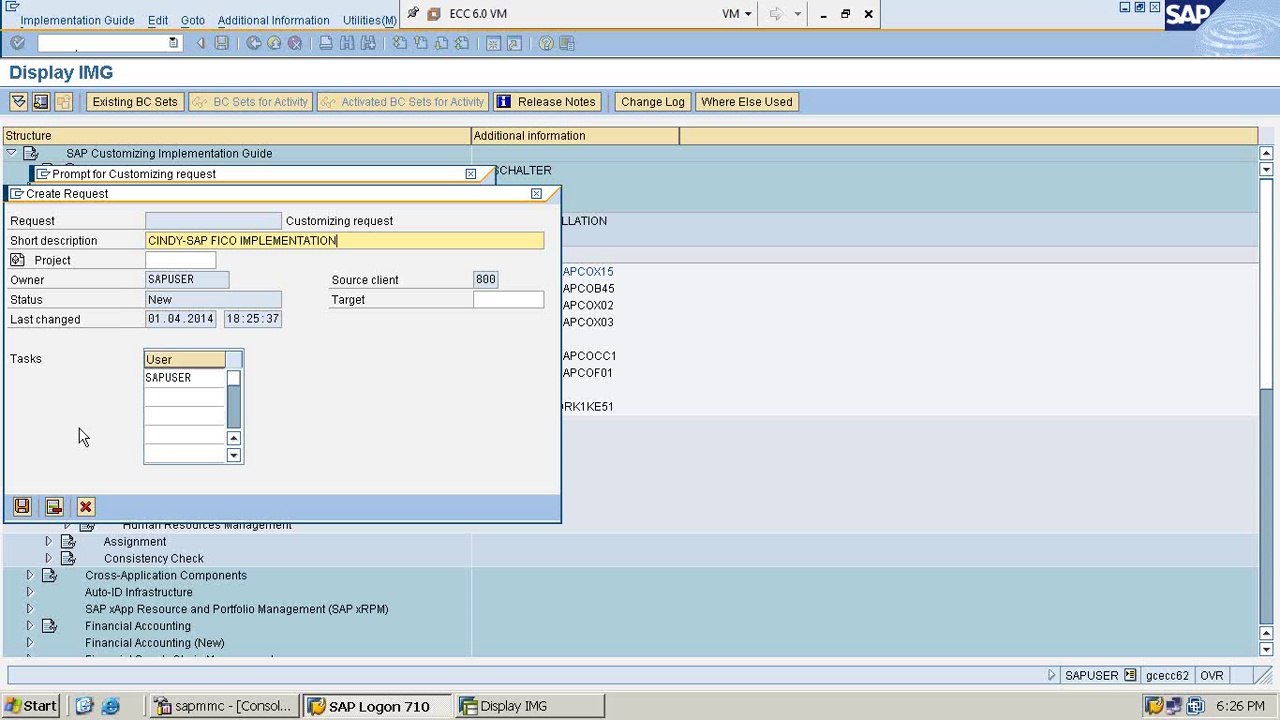Click the red Cancel icon in the toolbar

point(295,43)
